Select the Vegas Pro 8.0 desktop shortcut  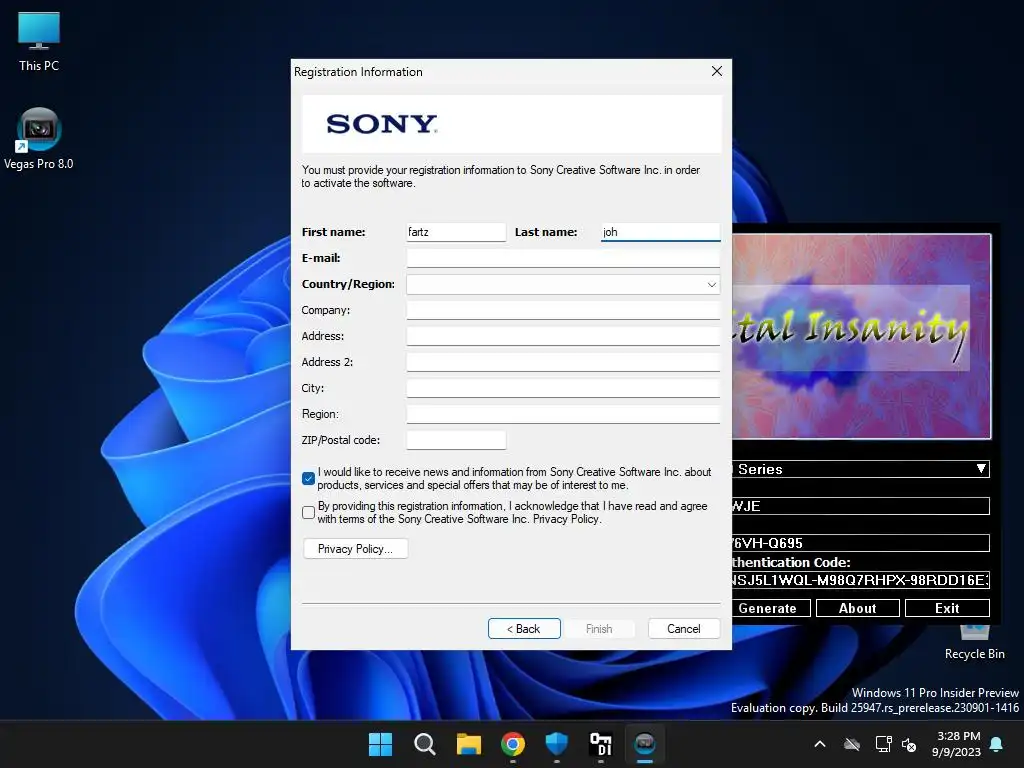click(39, 139)
